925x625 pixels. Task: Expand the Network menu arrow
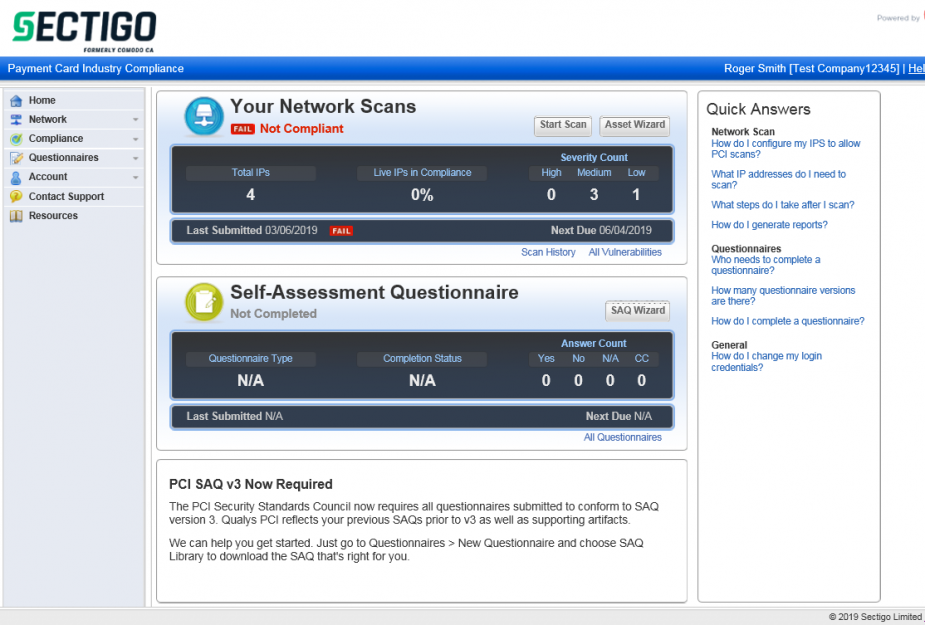[136, 120]
